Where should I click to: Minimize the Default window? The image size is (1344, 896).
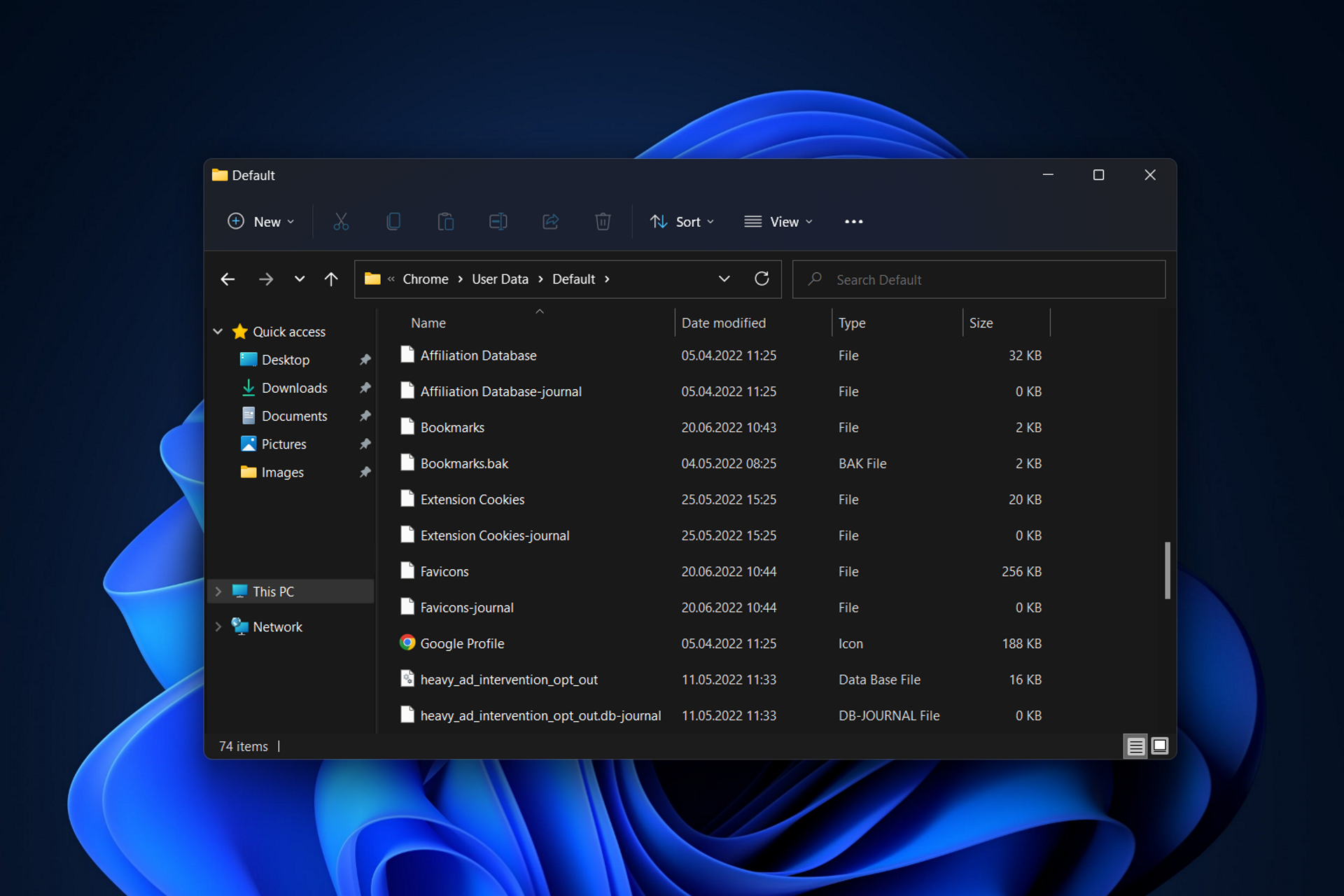1048,175
